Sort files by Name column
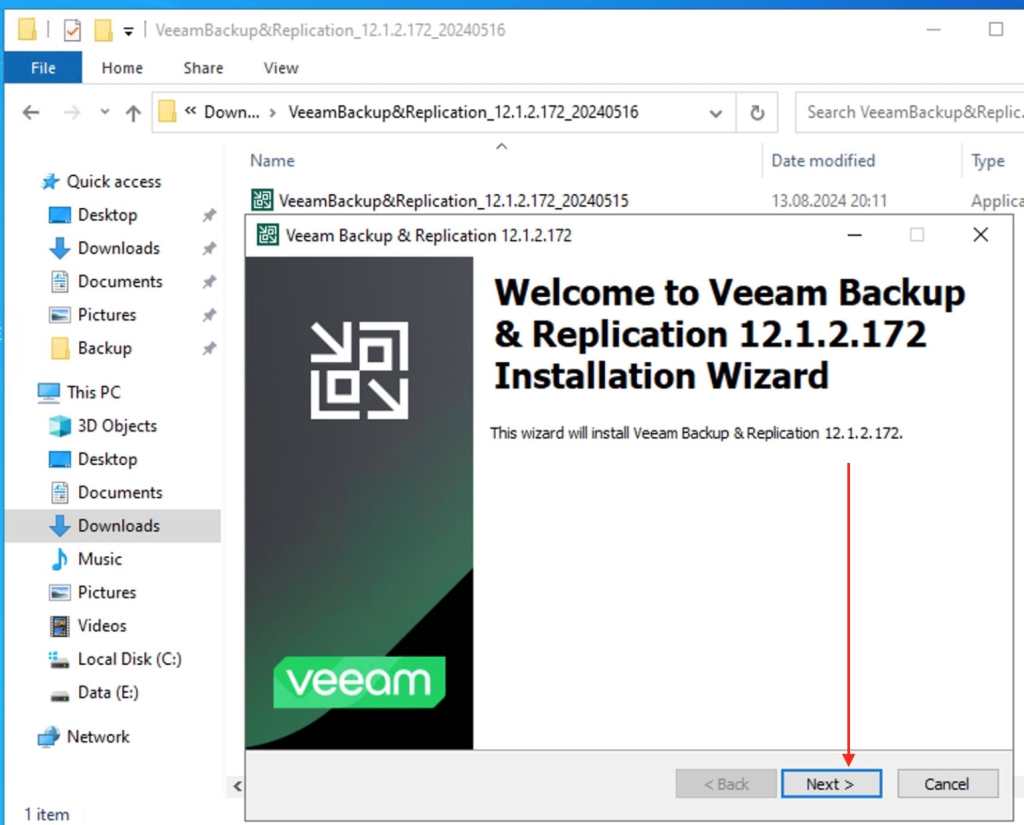The image size is (1024, 825). click(x=272, y=161)
